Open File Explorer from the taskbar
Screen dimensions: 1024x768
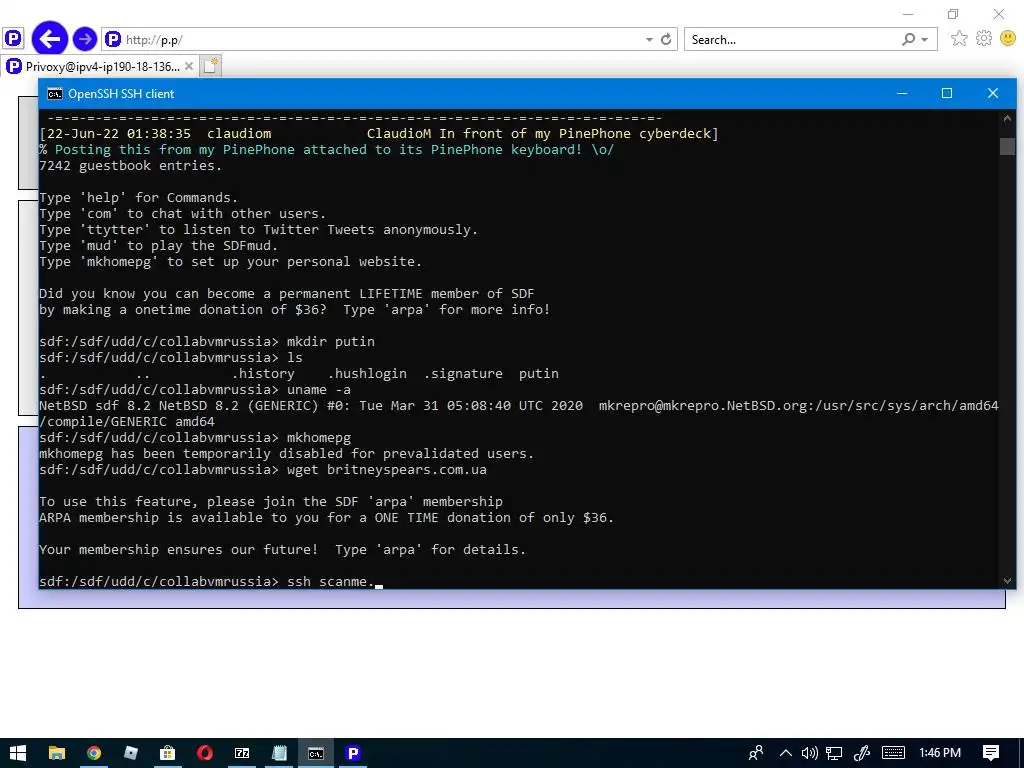pos(57,753)
